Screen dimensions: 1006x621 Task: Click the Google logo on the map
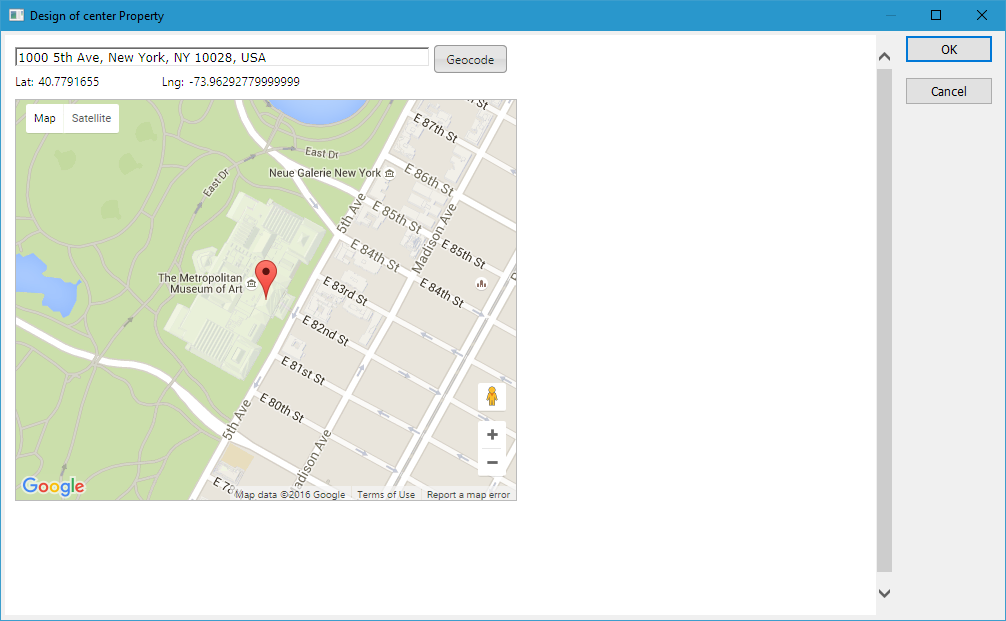[53, 486]
